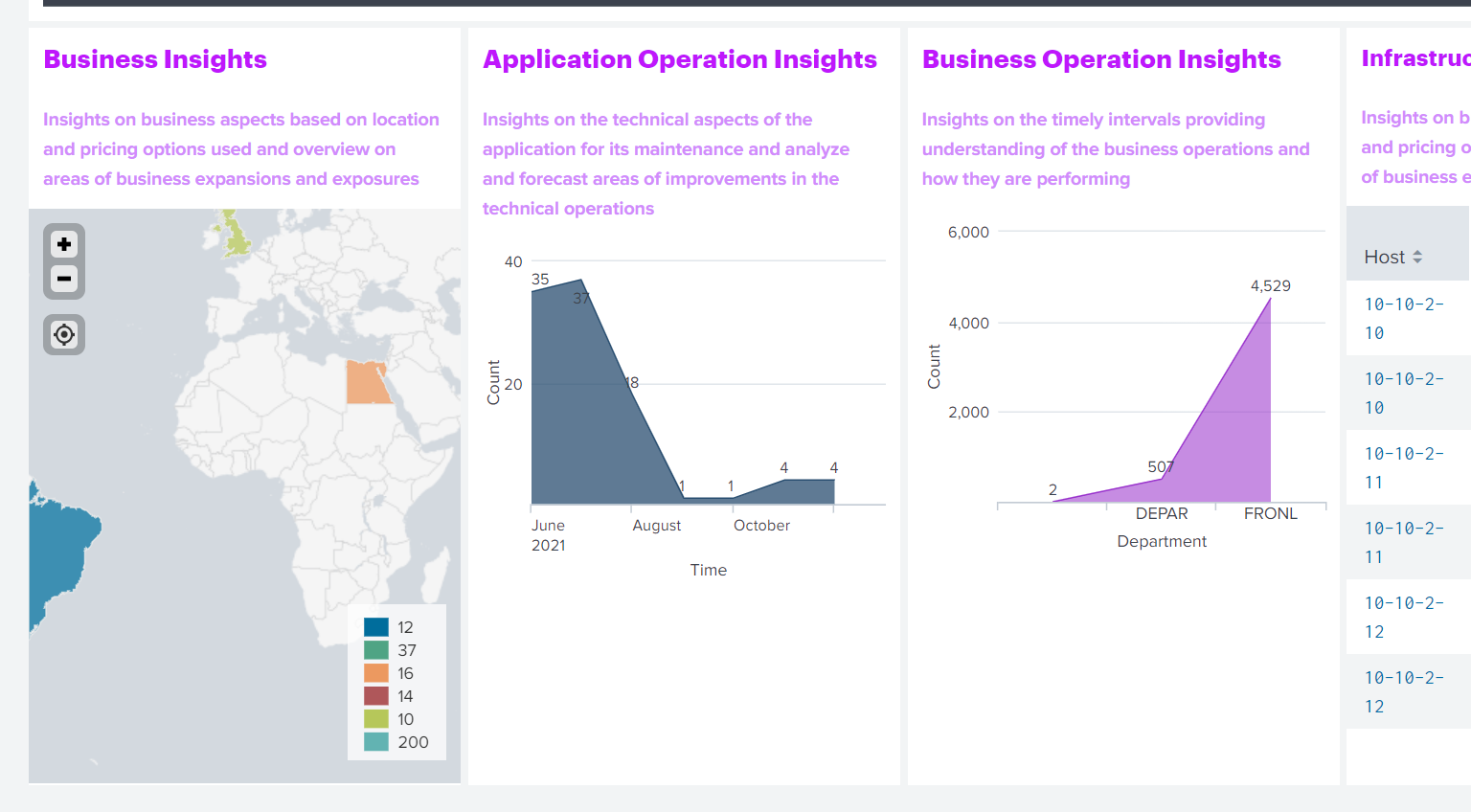Open the host link 10-10-2-11

pos(1404,467)
